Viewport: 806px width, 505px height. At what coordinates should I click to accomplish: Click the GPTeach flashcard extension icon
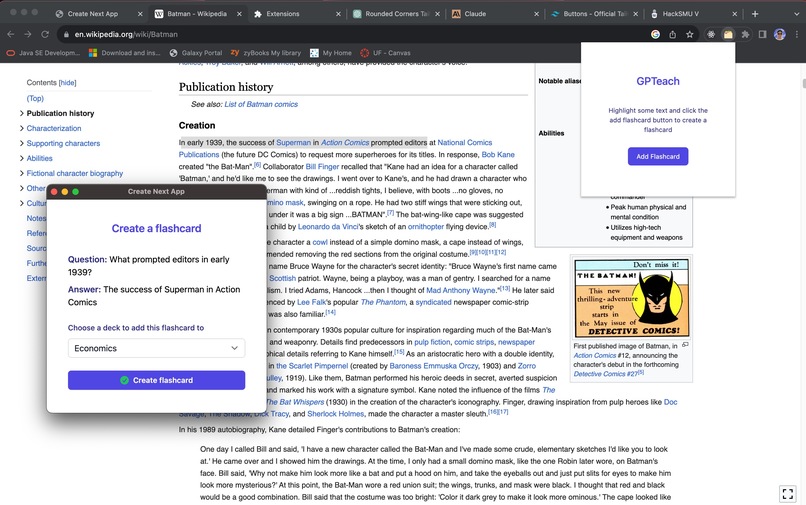[x=728, y=34]
